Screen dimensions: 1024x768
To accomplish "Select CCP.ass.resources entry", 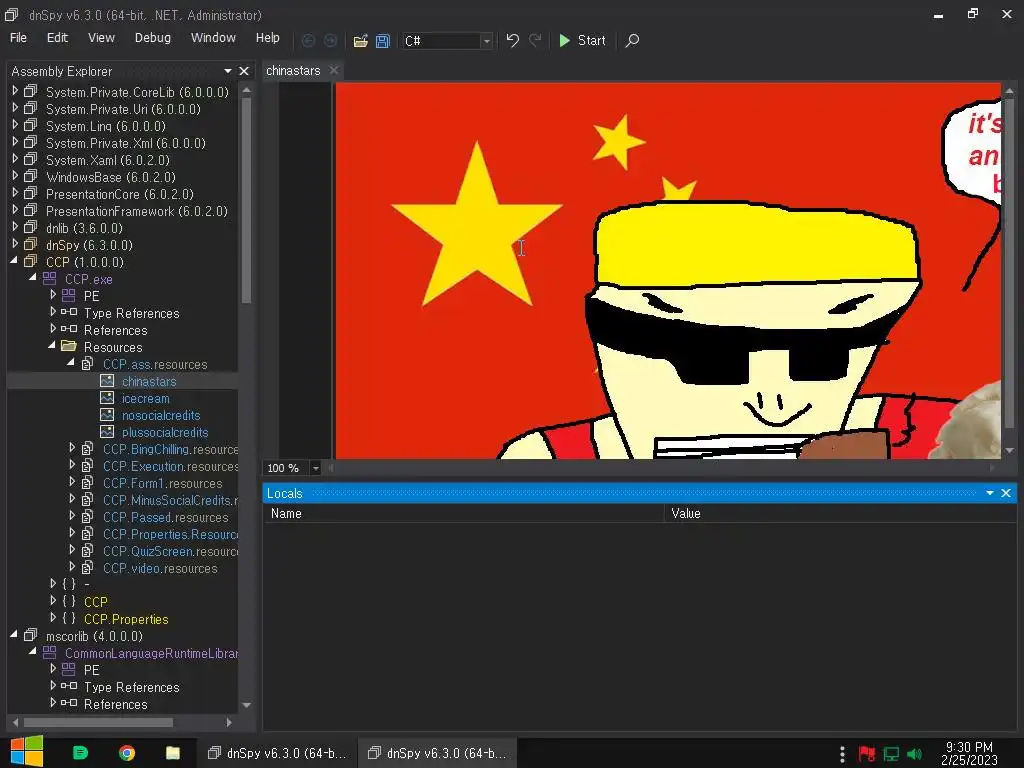I will [x=155, y=364].
